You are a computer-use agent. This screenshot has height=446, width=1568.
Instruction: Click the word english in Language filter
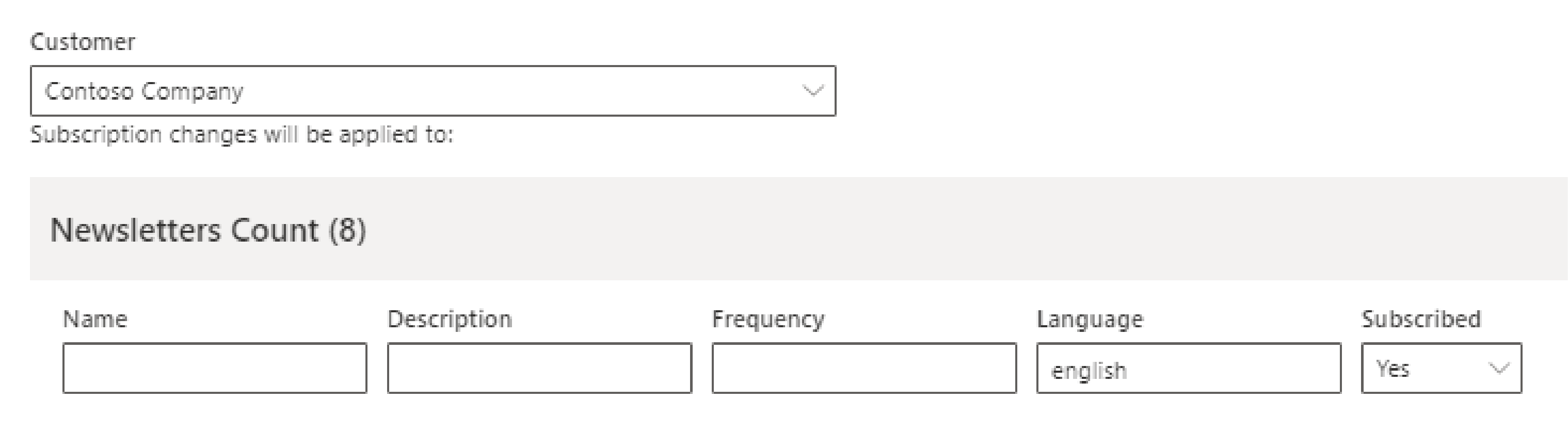pyautogui.click(x=1089, y=371)
